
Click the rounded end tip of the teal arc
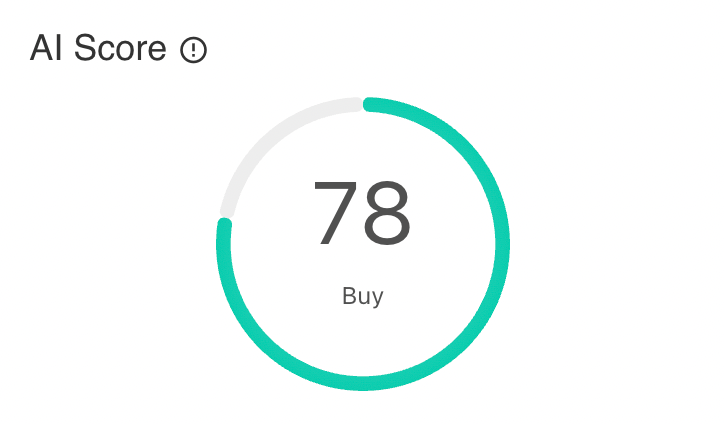coord(224,225)
